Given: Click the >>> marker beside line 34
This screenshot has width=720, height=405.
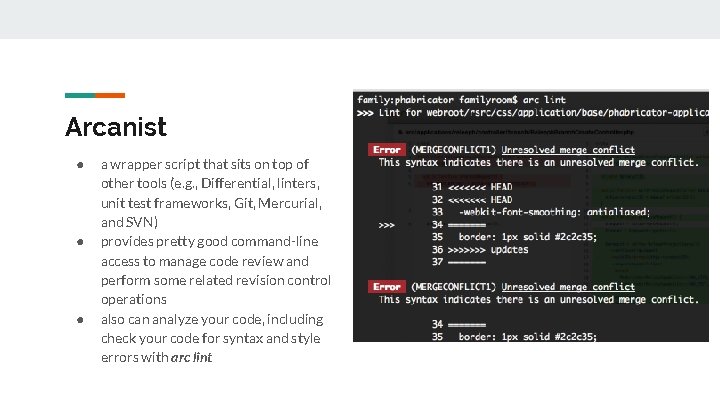Looking at the screenshot, I should 387,225.
